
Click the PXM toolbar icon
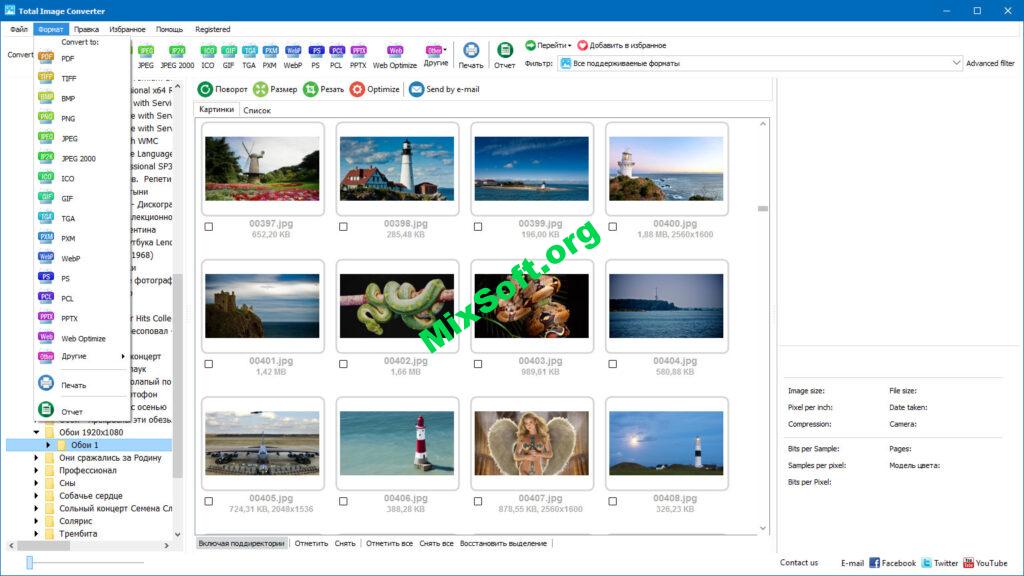(x=270, y=57)
